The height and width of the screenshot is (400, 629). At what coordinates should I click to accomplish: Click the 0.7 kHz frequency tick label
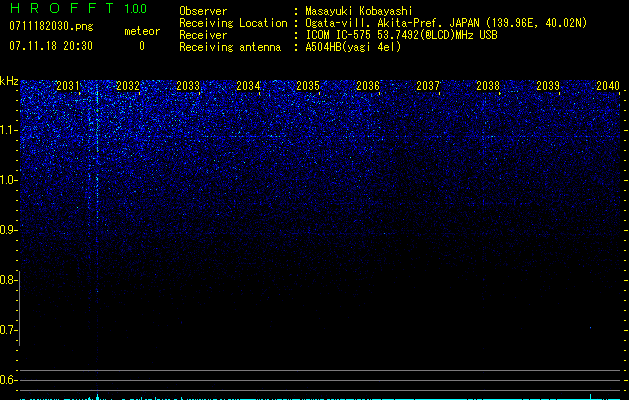point(8,330)
